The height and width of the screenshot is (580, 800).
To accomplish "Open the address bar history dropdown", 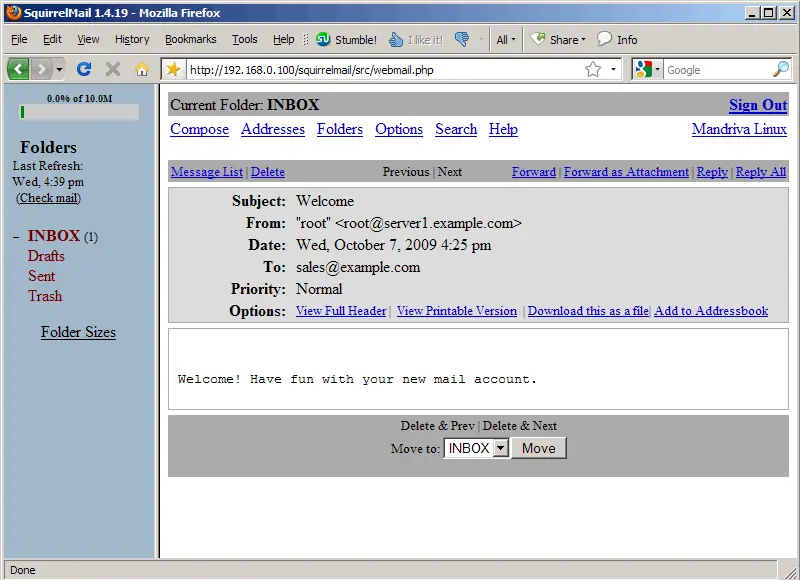I will (x=613, y=69).
